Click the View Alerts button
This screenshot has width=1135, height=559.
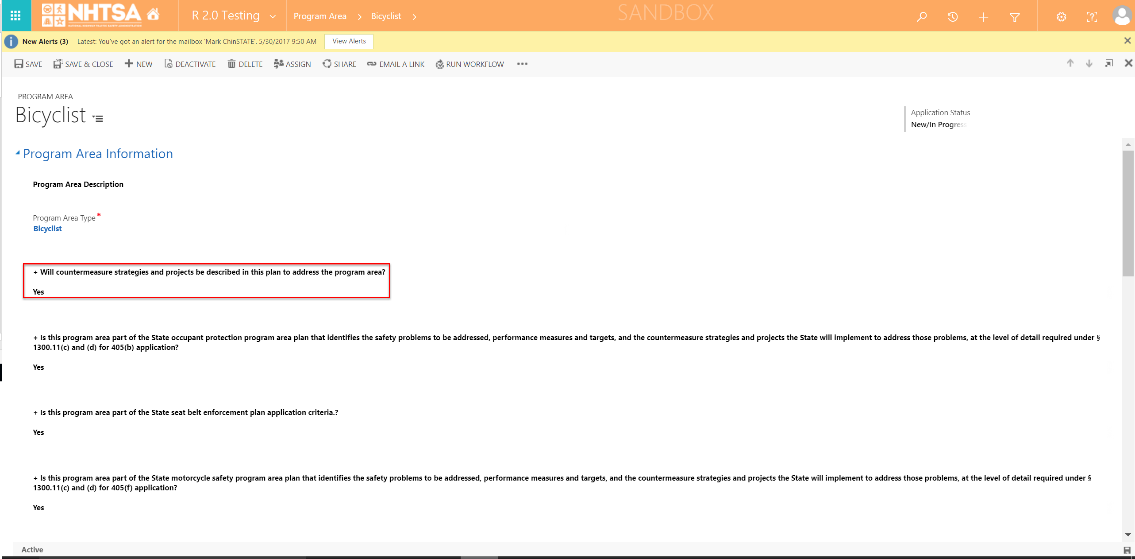[x=349, y=41]
